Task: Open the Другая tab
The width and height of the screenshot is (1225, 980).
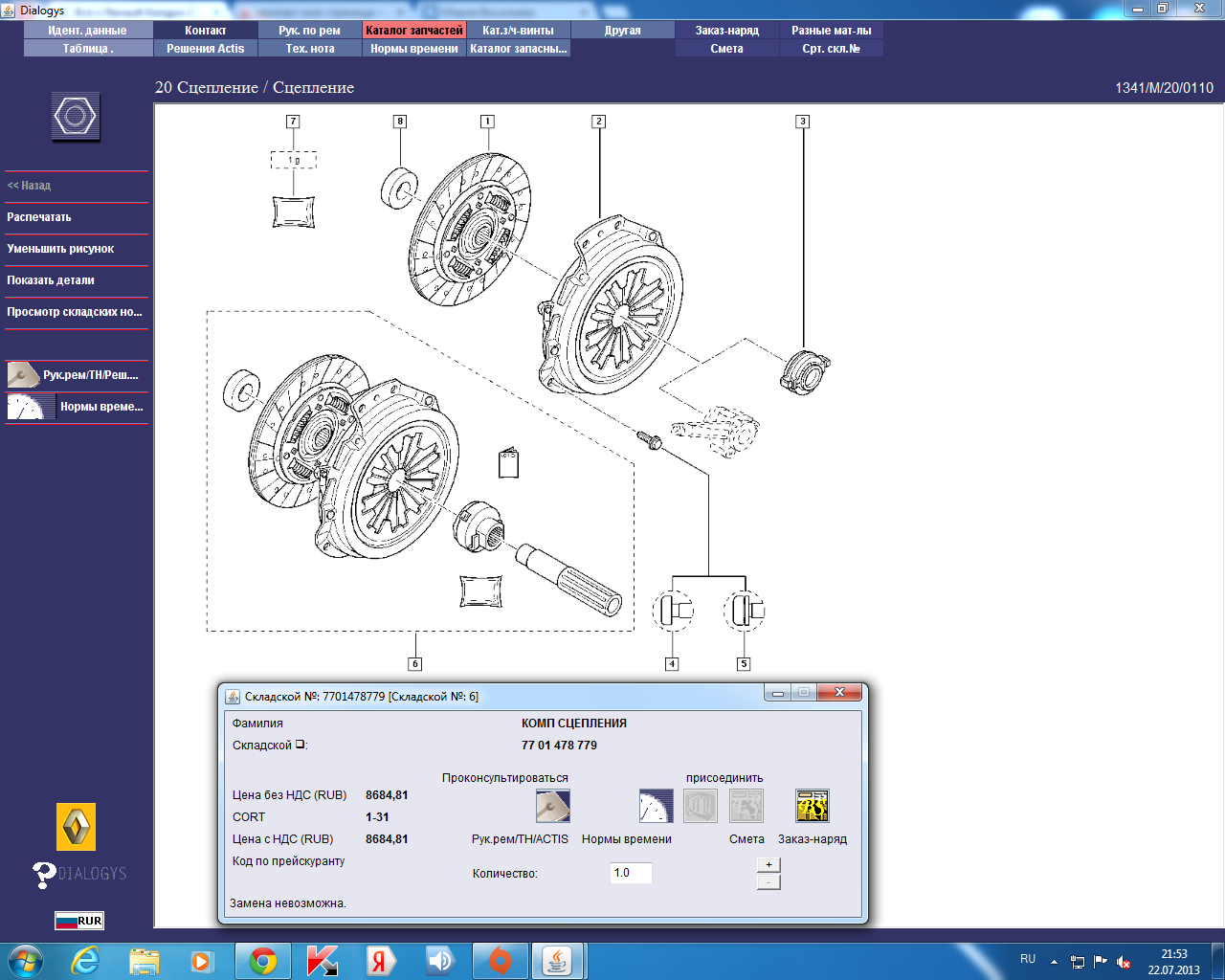Action: coord(623,31)
